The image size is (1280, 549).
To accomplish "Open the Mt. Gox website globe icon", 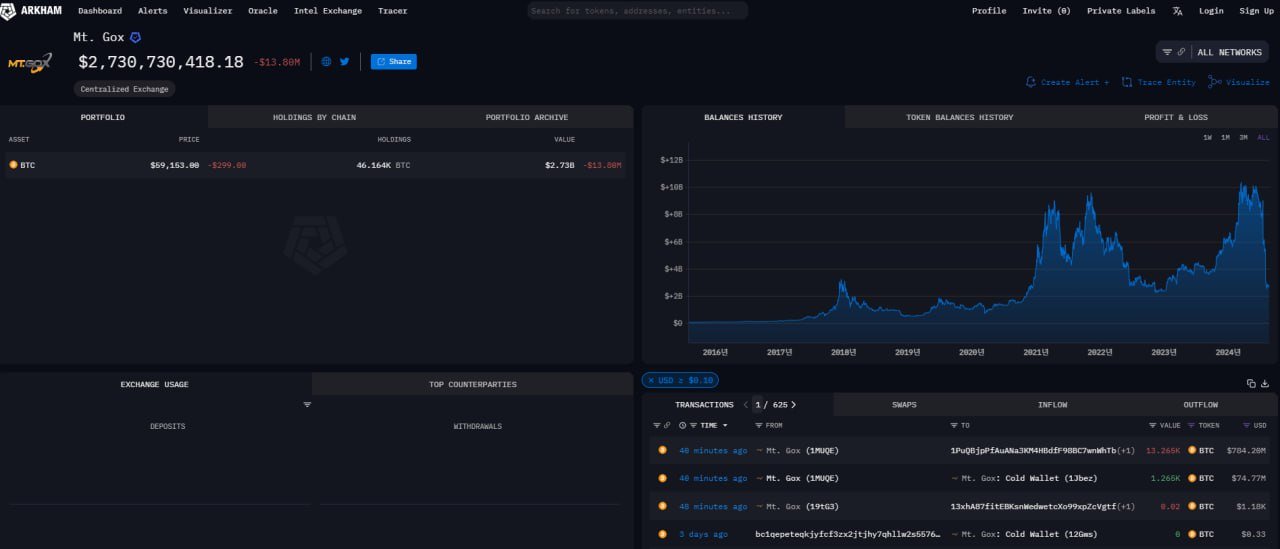I will click(326, 61).
